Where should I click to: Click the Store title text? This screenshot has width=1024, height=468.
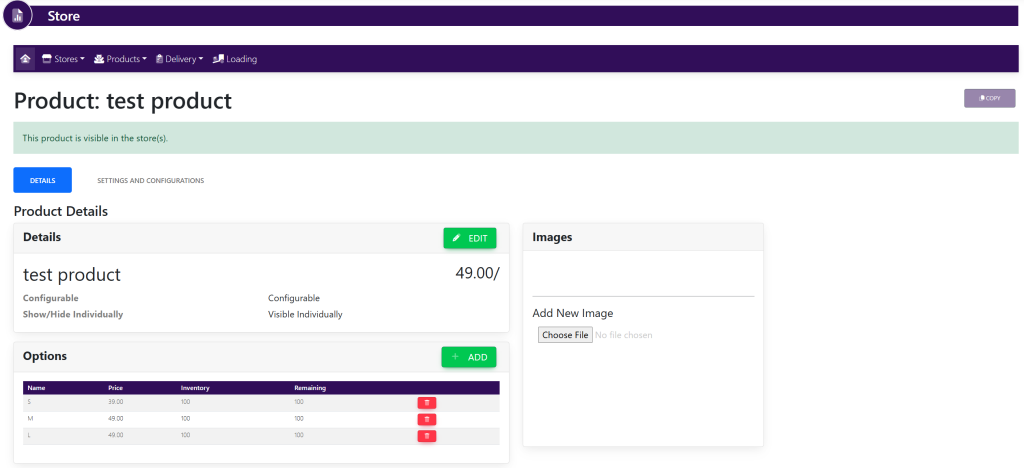coord(64,16)
